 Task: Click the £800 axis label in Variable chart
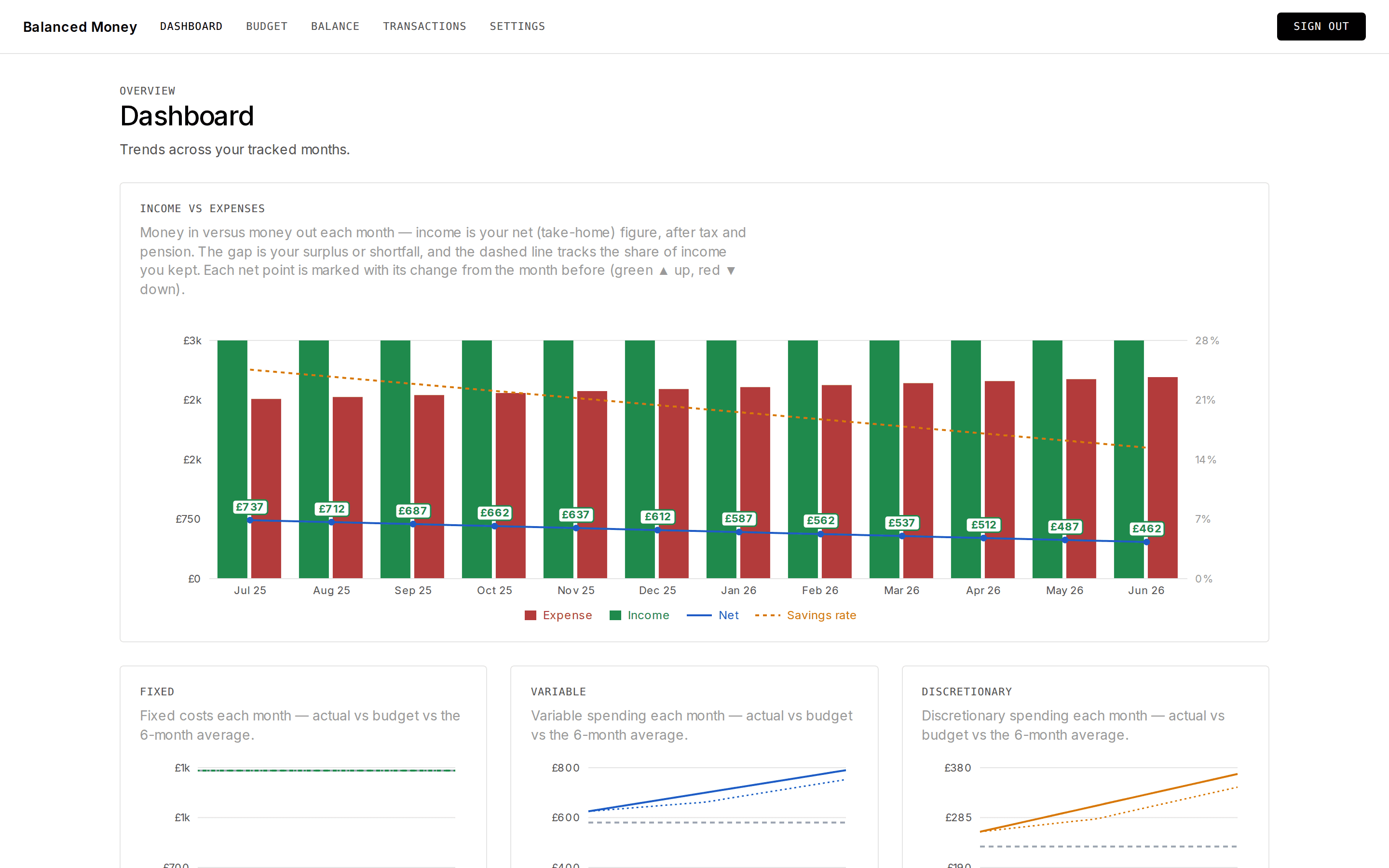[566, 768]
